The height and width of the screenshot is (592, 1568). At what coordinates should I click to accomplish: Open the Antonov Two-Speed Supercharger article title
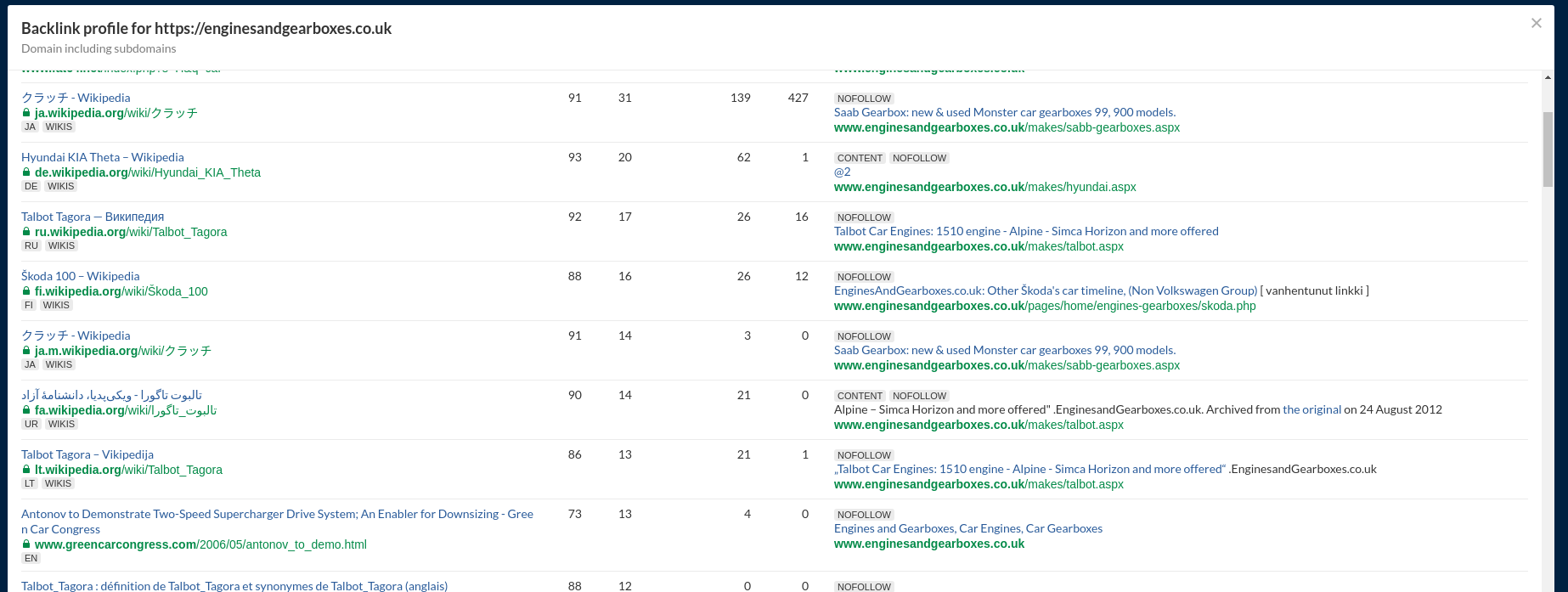[x=277, y=522]
